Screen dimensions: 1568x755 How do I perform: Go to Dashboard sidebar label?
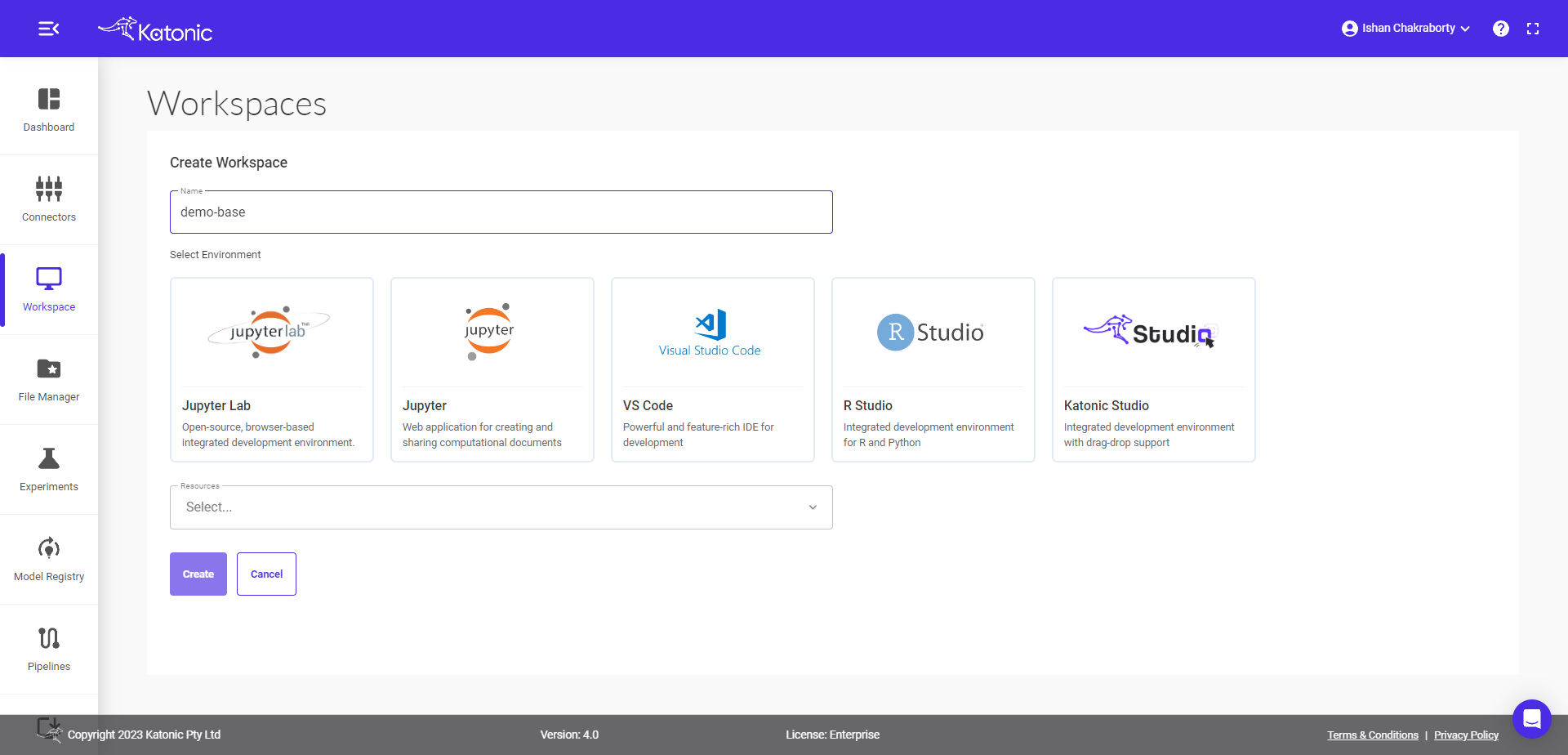coord(49,127)
